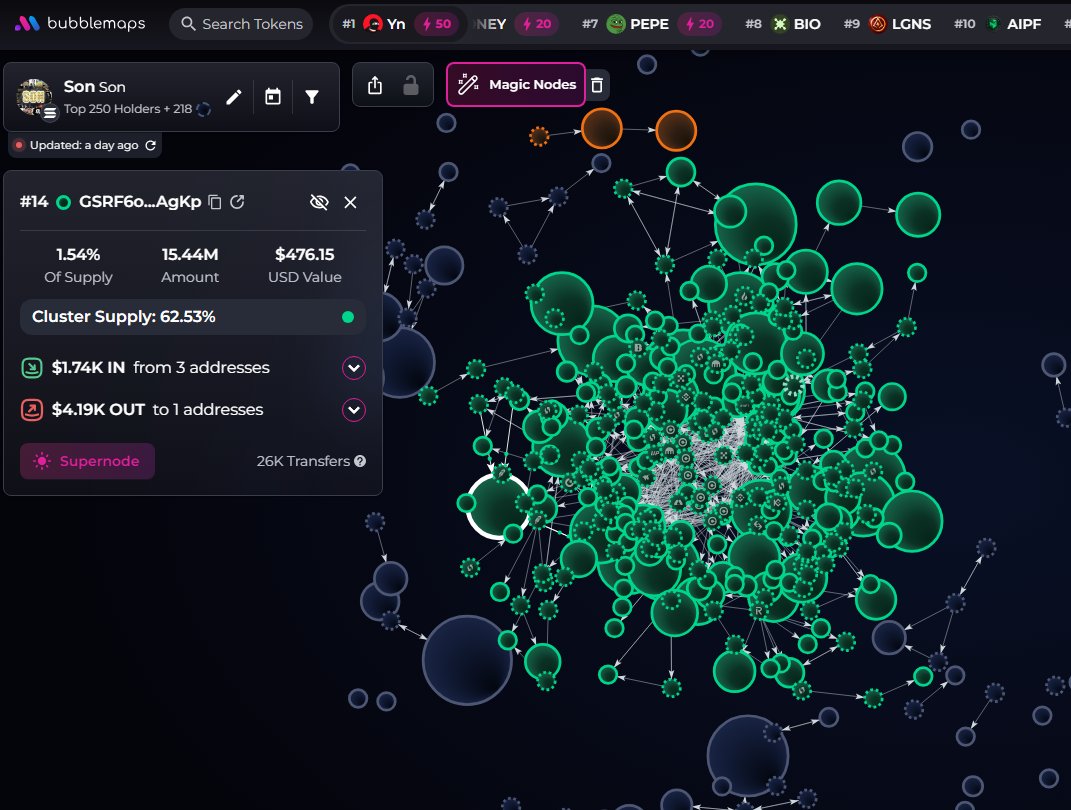1071x810 pixels.
Task: Expand the $4.19K OUT addresses list
Action: tap(354, 410)
